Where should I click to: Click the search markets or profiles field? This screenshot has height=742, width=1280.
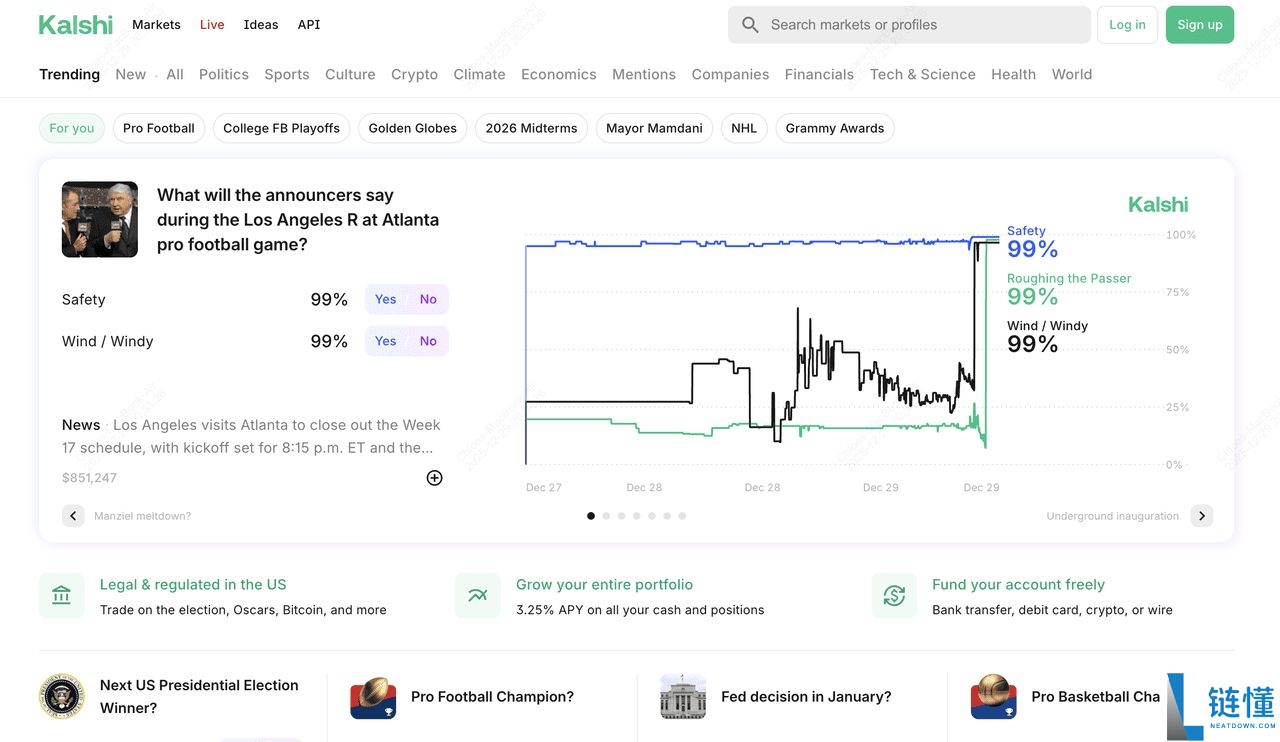click(910, 25)
